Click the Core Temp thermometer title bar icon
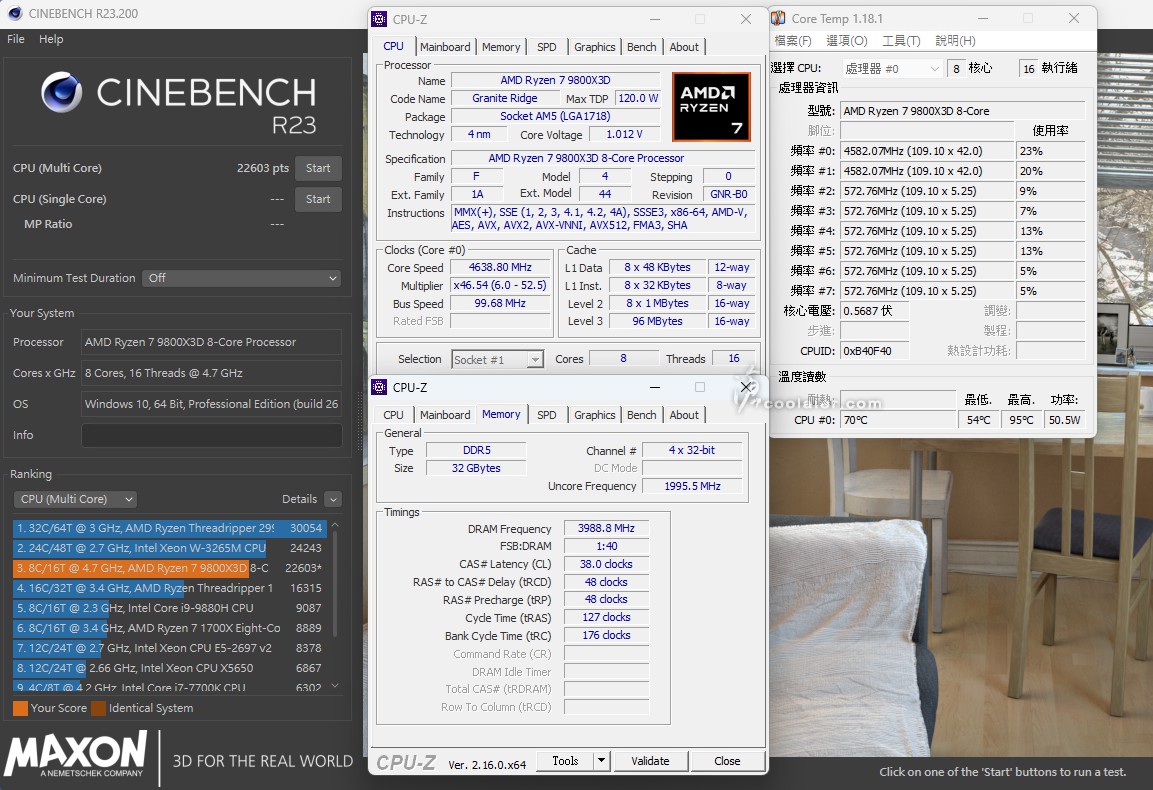The image size is (1153, 790). 778,18
